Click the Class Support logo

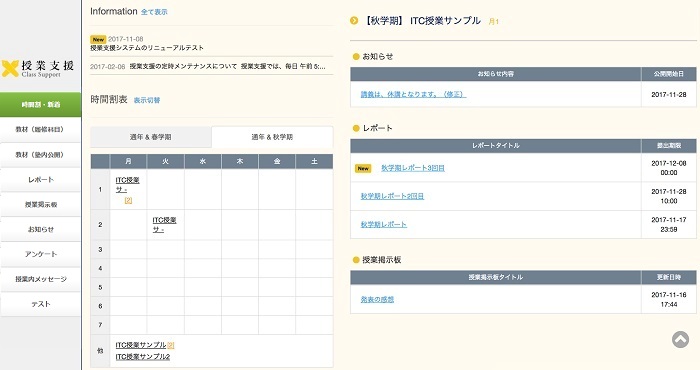(x=38, y=68)
